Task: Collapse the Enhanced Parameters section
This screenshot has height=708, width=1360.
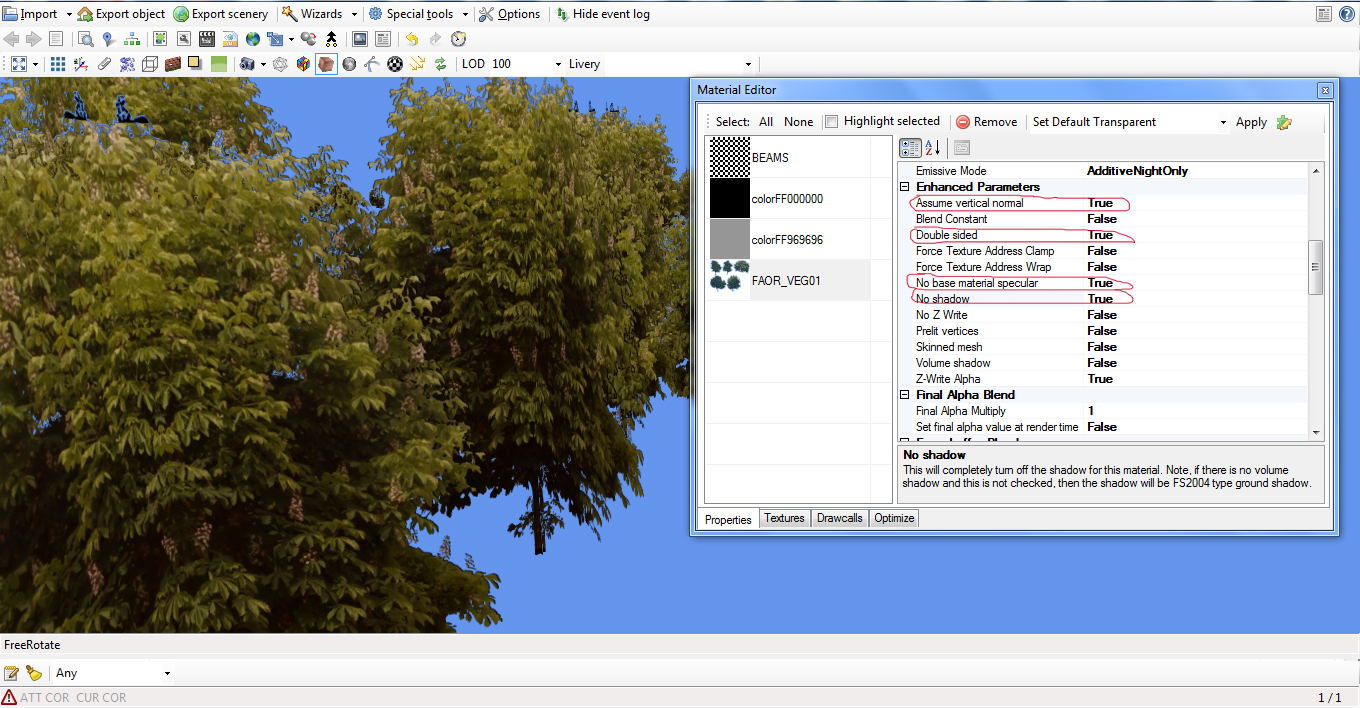Action: point(906,187)
